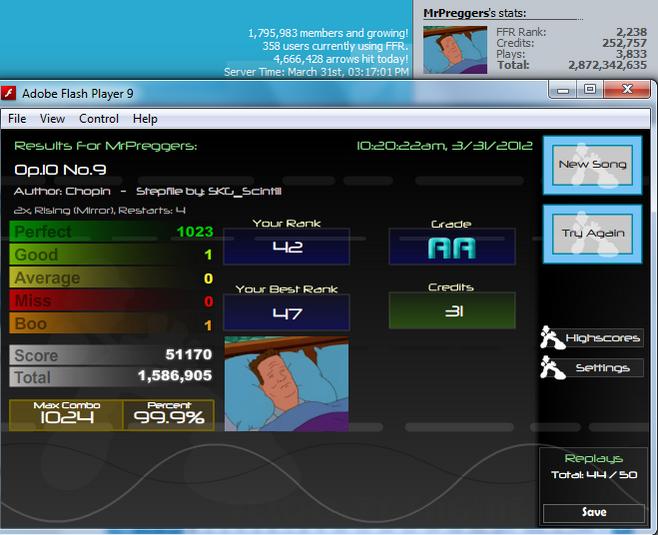Click the AA Grade box
Viewport: 658px width, 535px height.
(452, 247)
